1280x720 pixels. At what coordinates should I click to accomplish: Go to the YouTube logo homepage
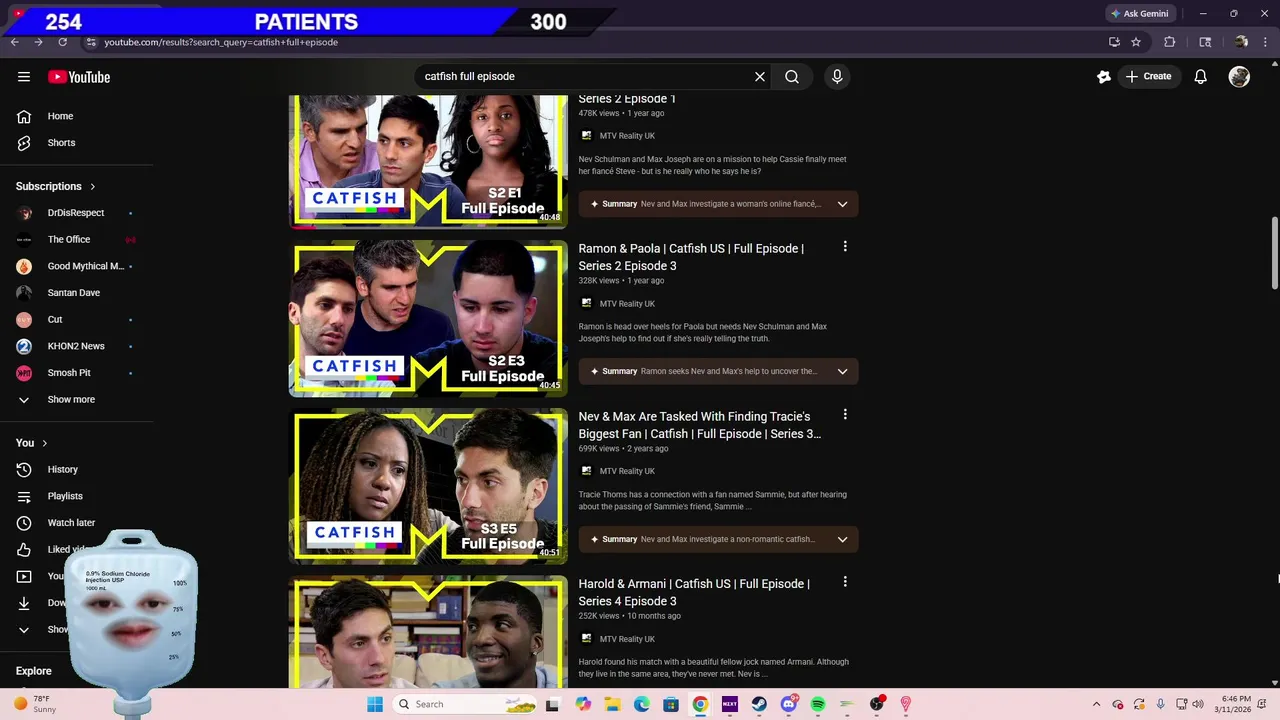click(79, 77)
